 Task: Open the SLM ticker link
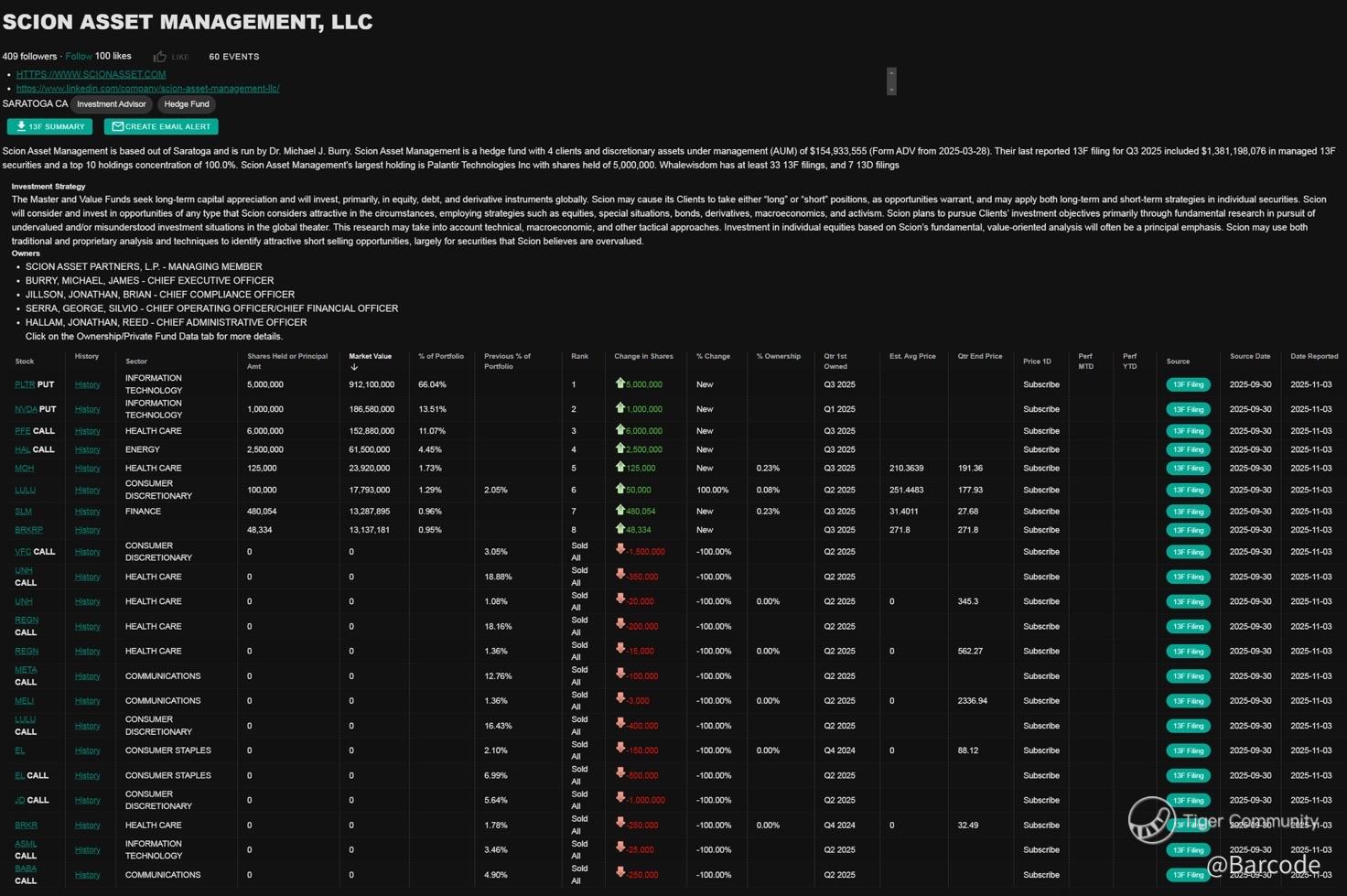coord(23,512)
